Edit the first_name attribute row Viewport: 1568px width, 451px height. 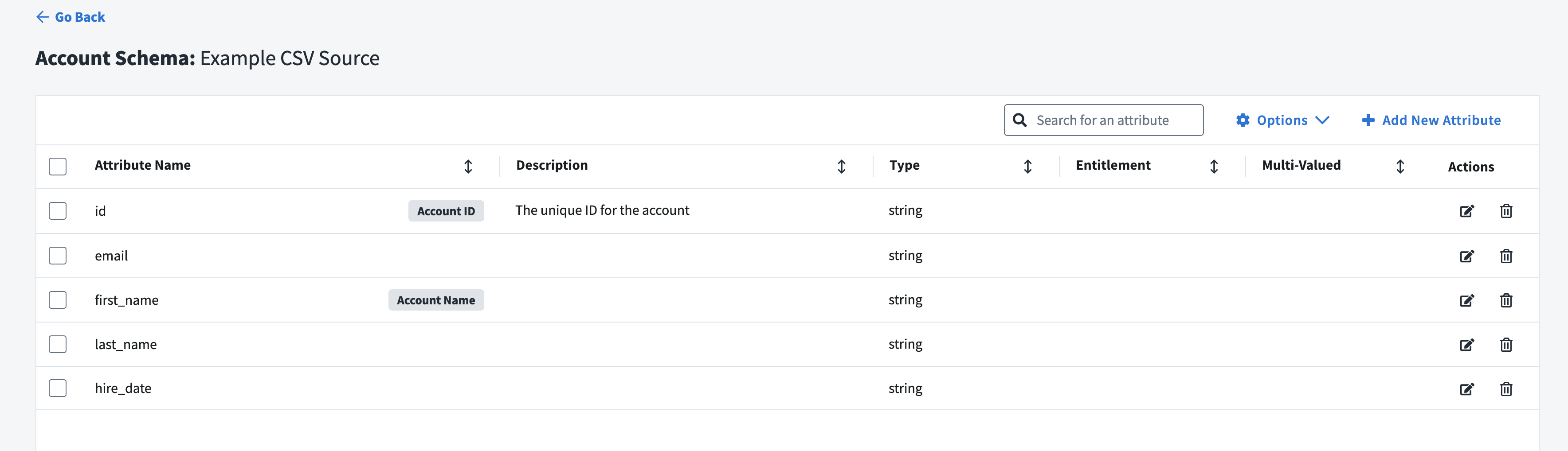pyautogui.click(x=1466, y=300)
